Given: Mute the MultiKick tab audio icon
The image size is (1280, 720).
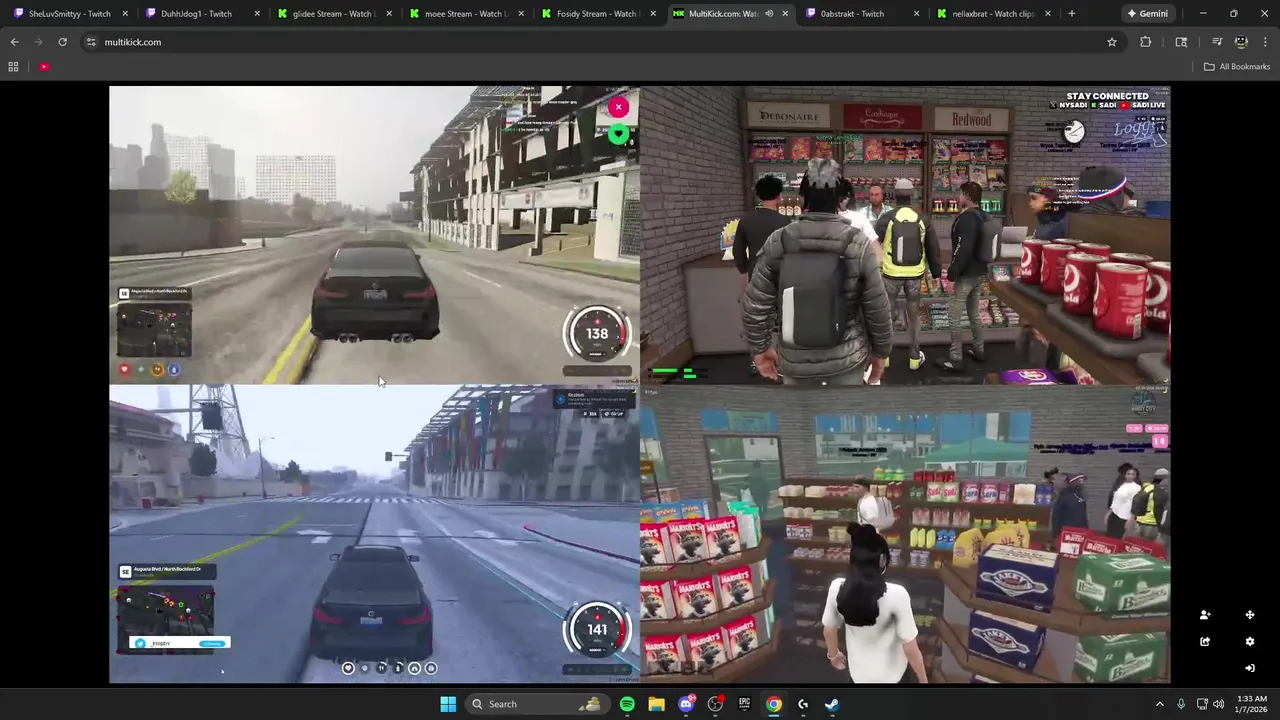Looking at the screenshot, I should [x=769, y=14].
